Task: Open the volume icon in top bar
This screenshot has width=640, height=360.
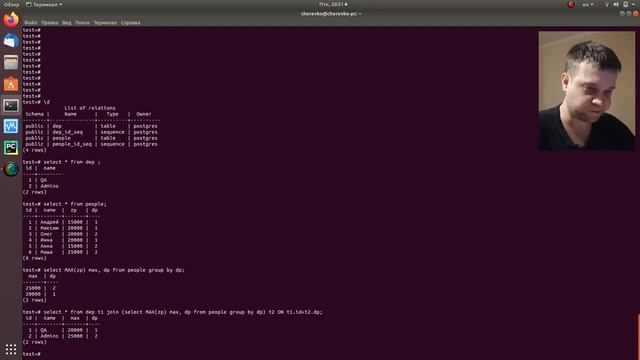Action: pyautogui.click(x=616, y=4)
